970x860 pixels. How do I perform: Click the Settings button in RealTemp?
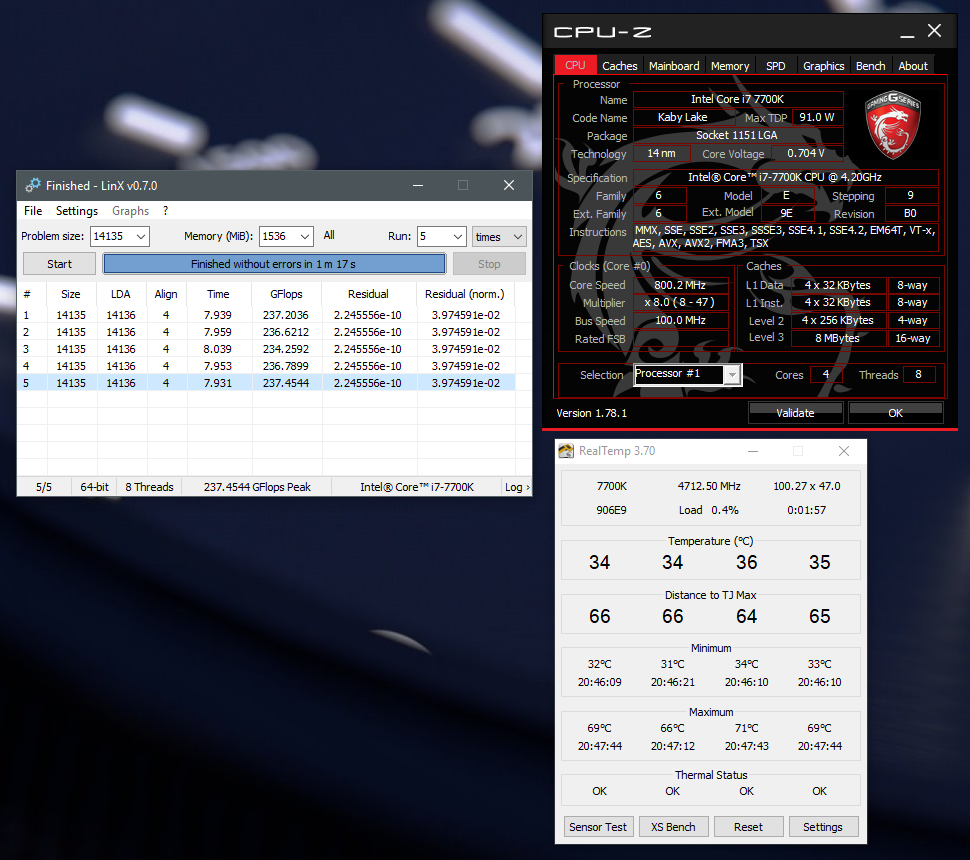pos(823,827)
